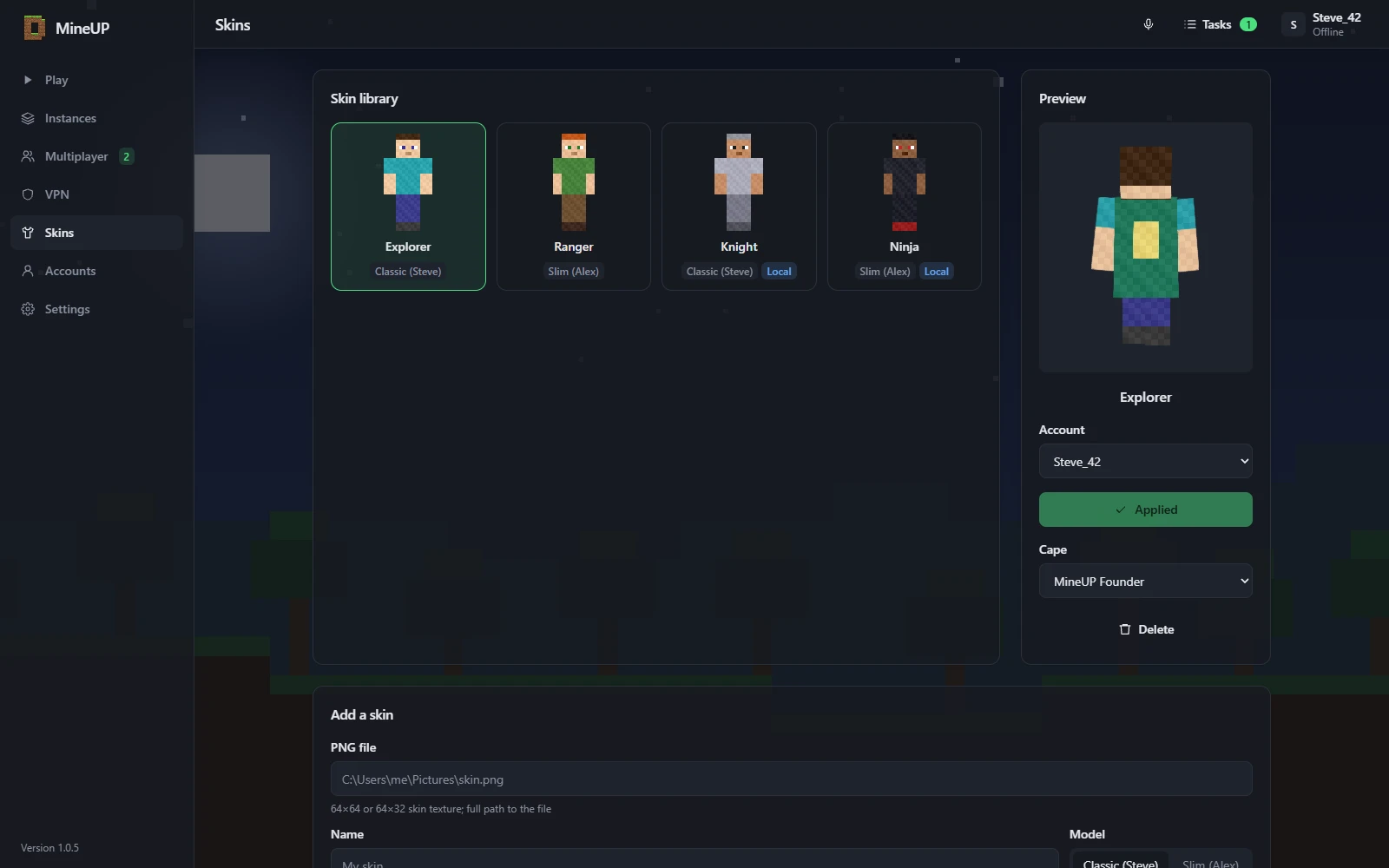This screenshot has width=1389, height=868.
Task: Open the Settings page
Action: [x=97, y=309]
